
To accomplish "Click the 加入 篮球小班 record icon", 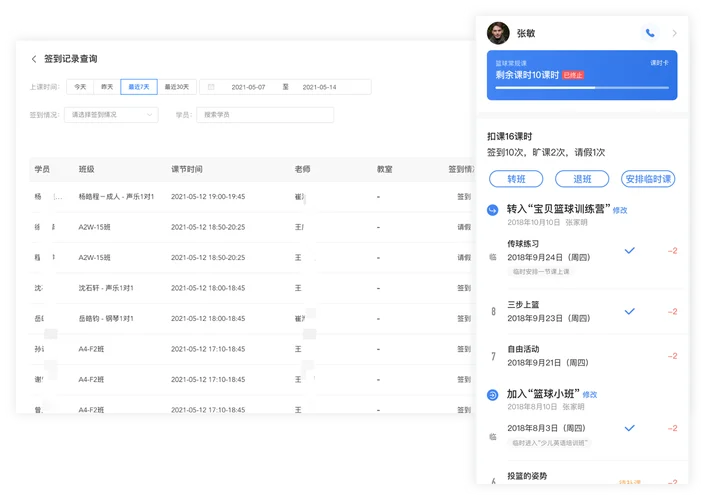I will (493, 395).
